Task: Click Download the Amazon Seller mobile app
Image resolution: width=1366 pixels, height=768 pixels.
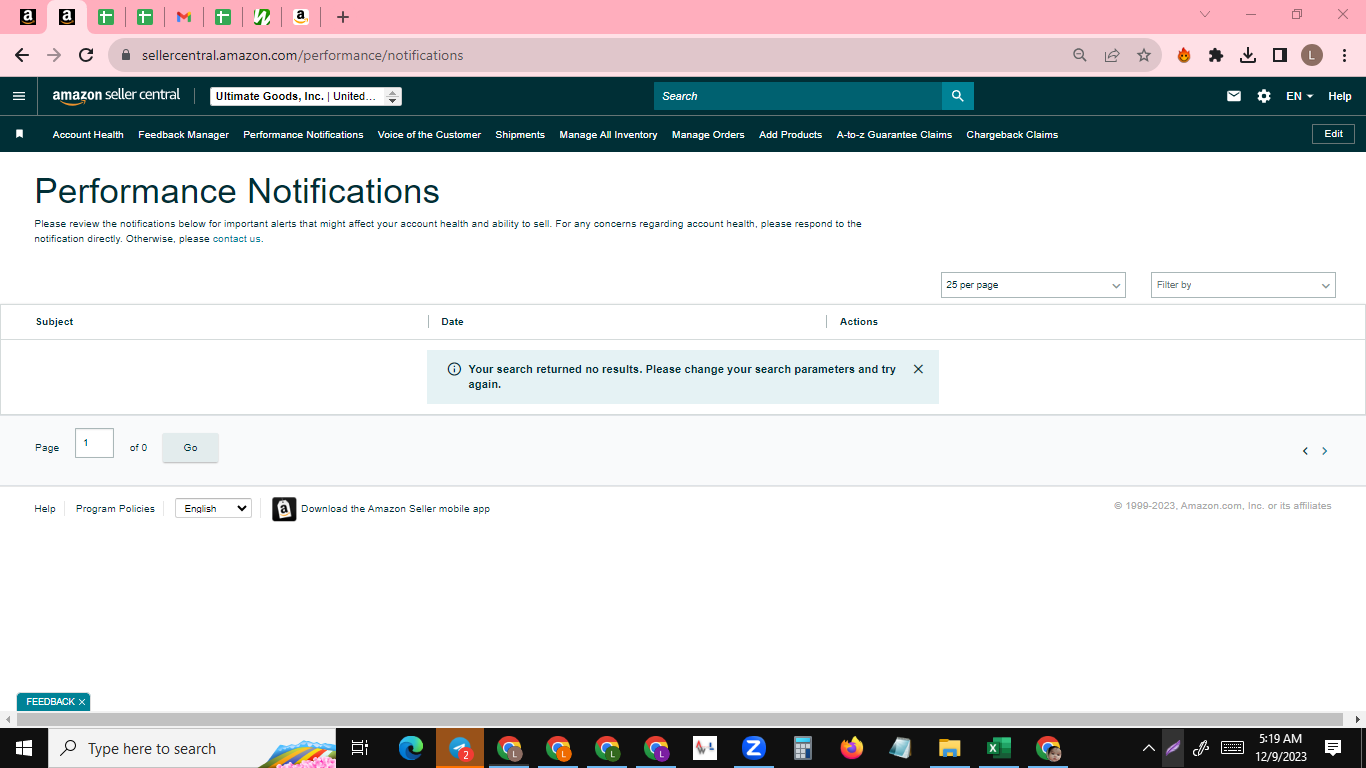Action: [x=395, y=509]
